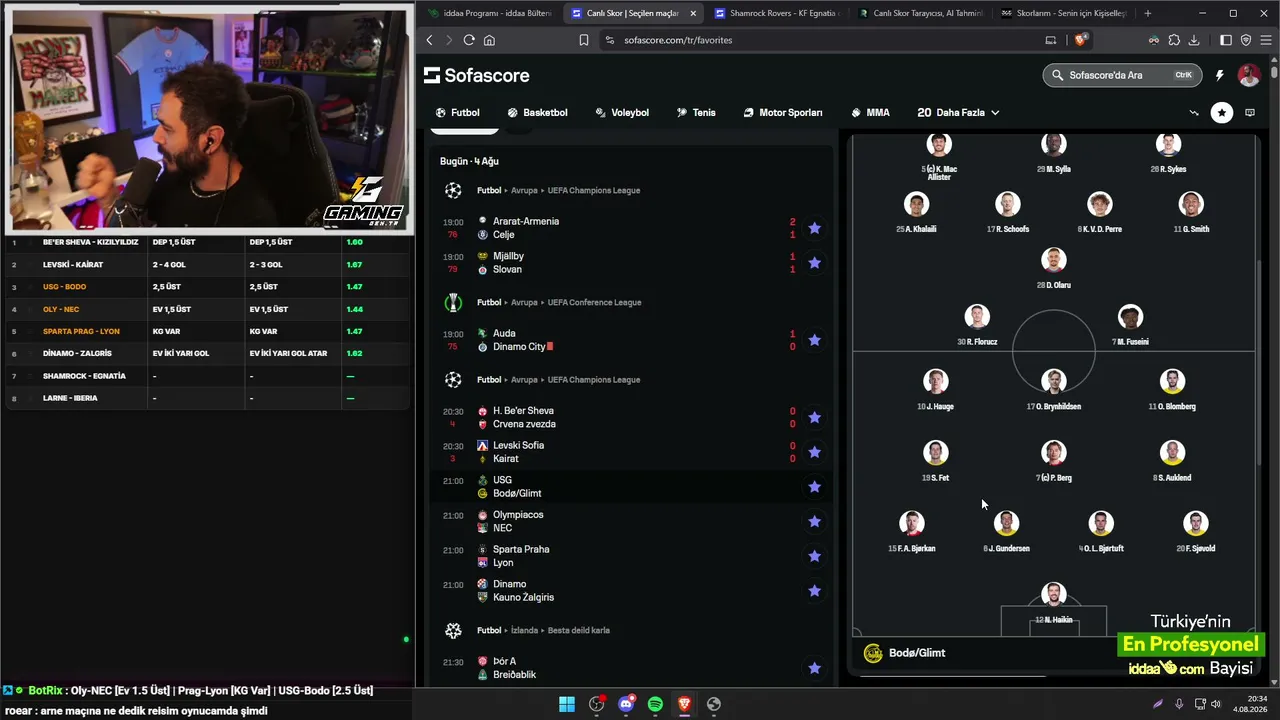This screenshot has width=1280, height=720.
Task: Open the browser extensions puzzle icon
Action: coord(1174,40)
